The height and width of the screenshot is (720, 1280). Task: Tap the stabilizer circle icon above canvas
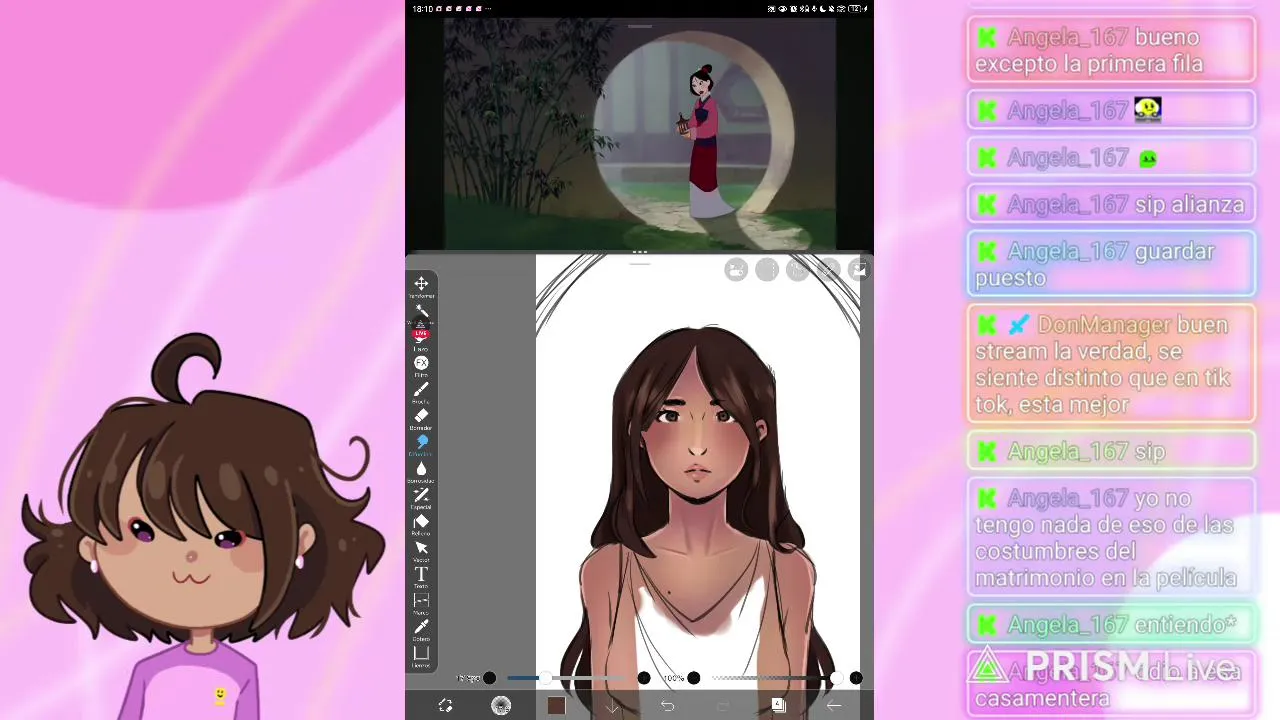(x=767, y=270)
